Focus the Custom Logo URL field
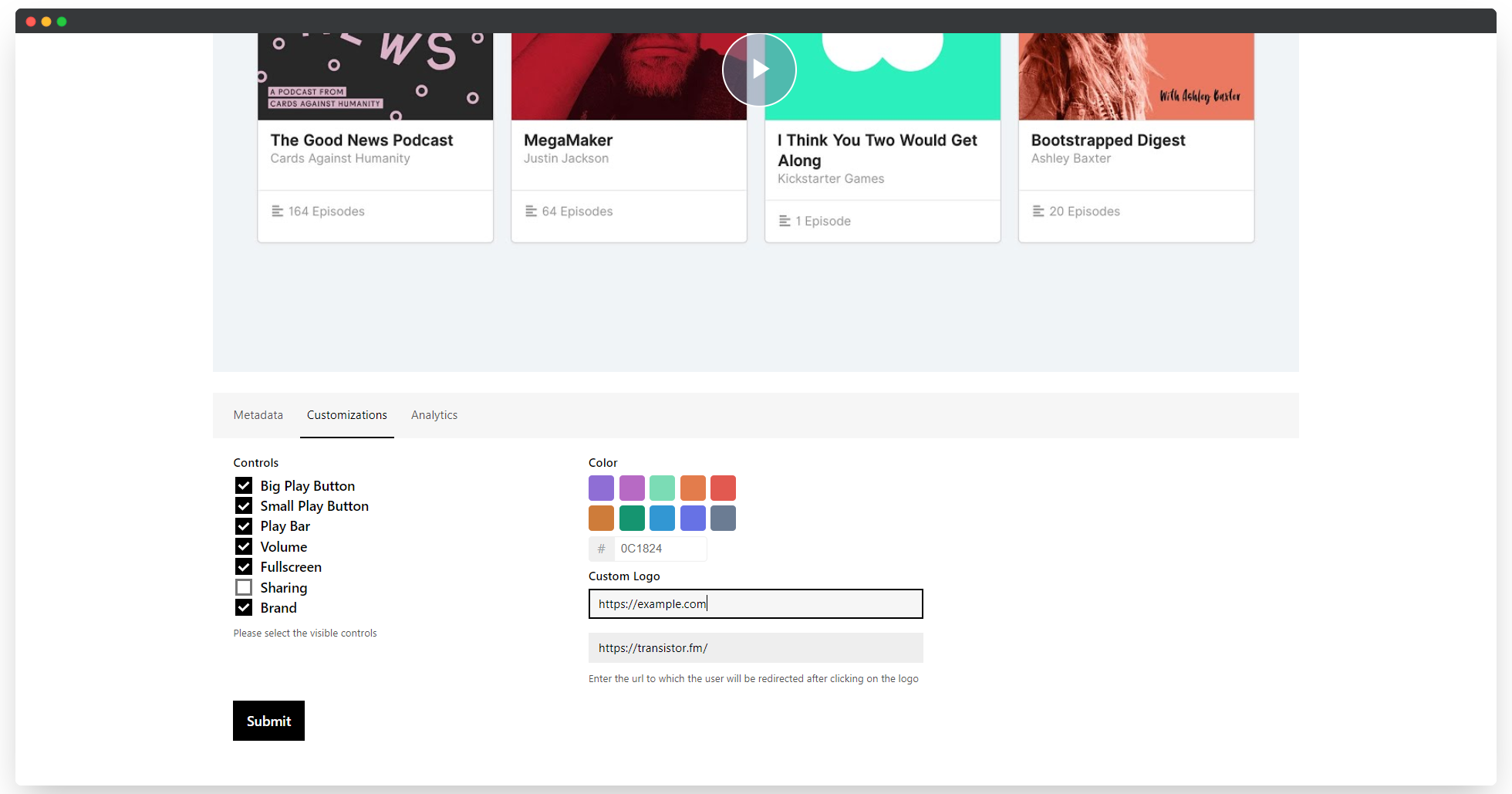Image resolution: width=1512 pixels, height=794 pixels. pos(756,604)
